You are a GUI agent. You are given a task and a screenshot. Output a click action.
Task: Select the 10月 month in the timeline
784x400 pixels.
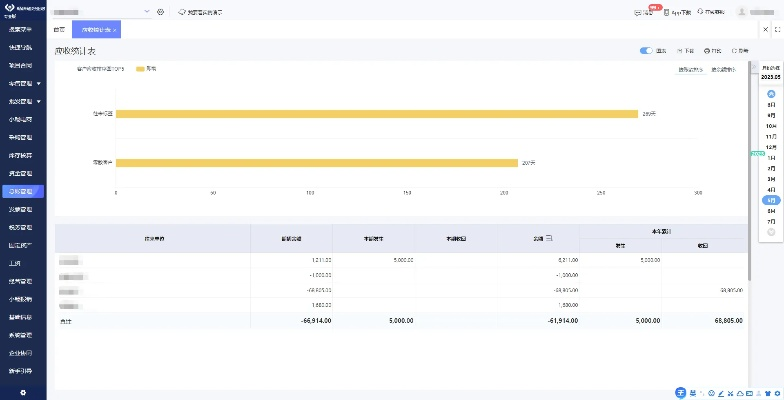tap(771, 126)
